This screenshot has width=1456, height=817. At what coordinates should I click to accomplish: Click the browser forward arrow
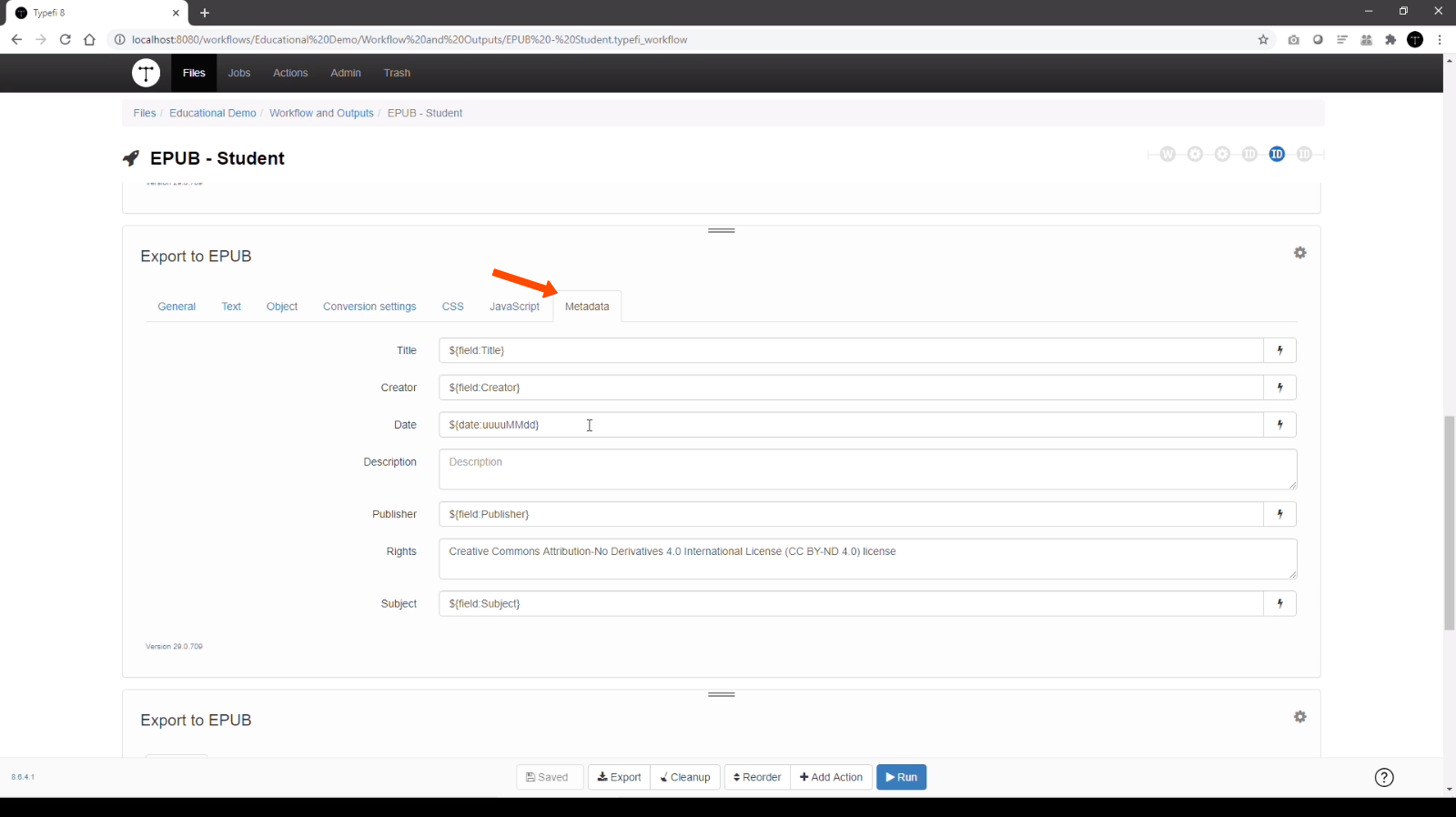(41, 39)
